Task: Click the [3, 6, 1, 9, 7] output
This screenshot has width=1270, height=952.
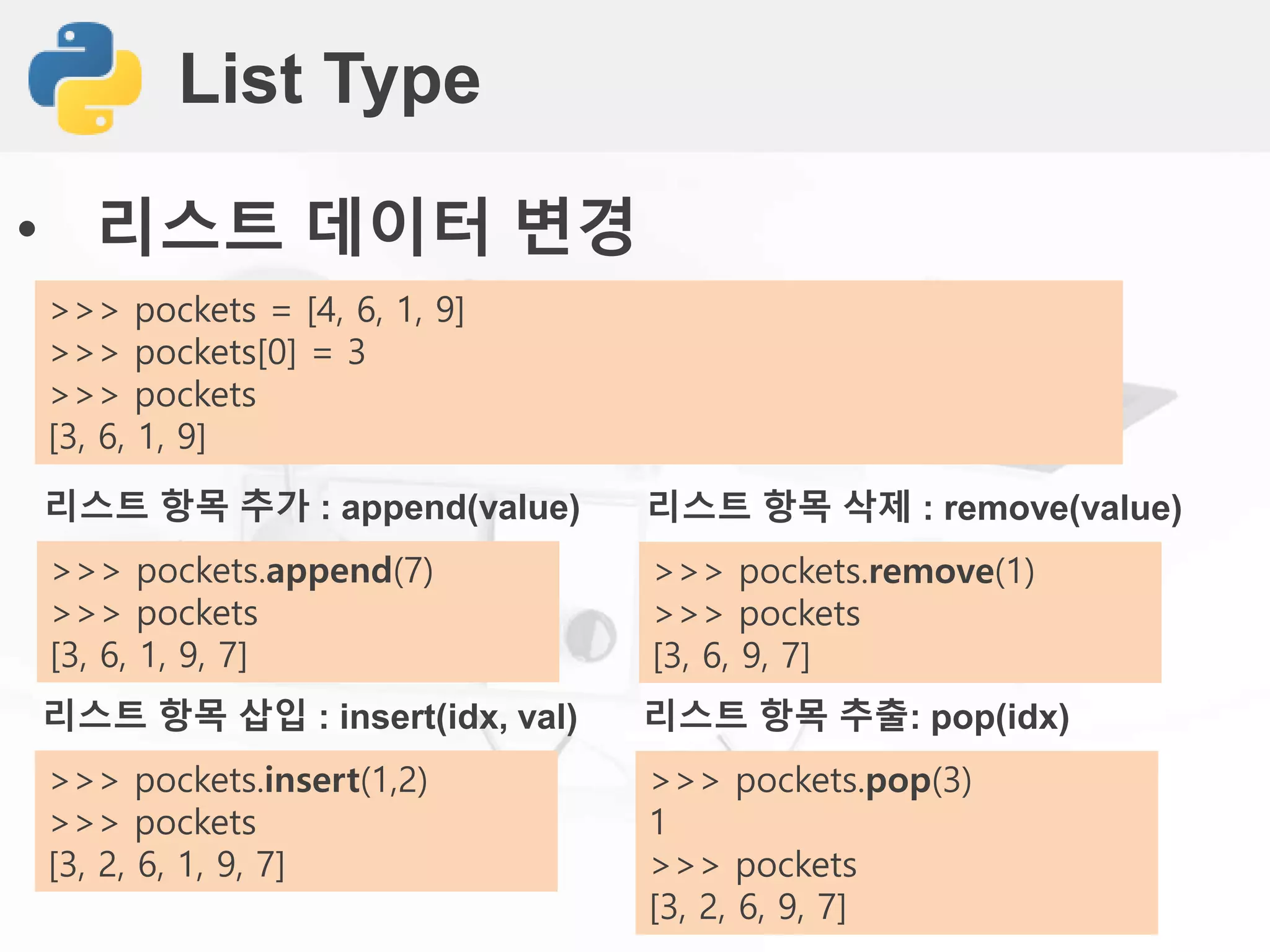Action: tap(149, 655)
